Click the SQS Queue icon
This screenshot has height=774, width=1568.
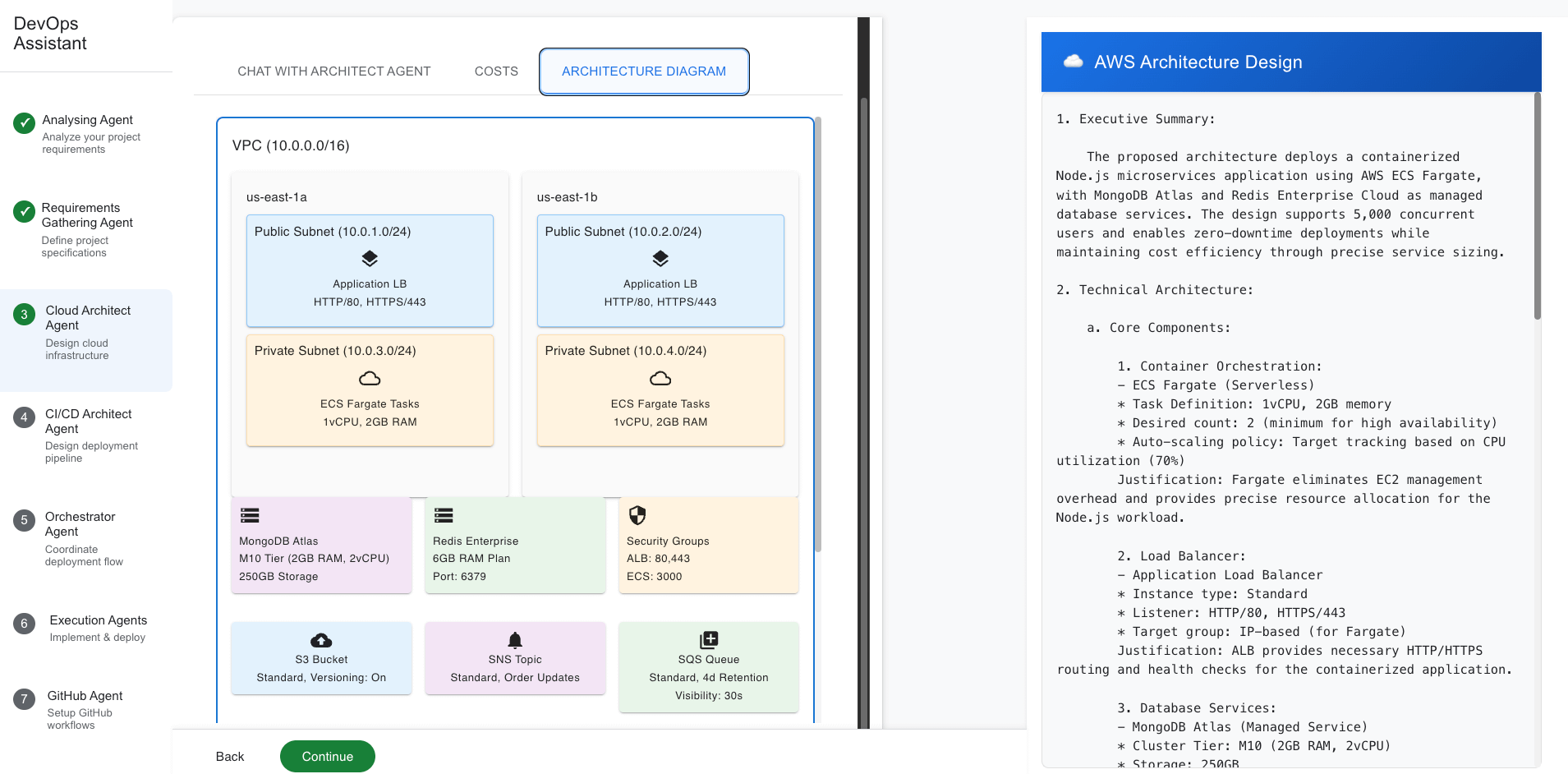pos(709,639)
